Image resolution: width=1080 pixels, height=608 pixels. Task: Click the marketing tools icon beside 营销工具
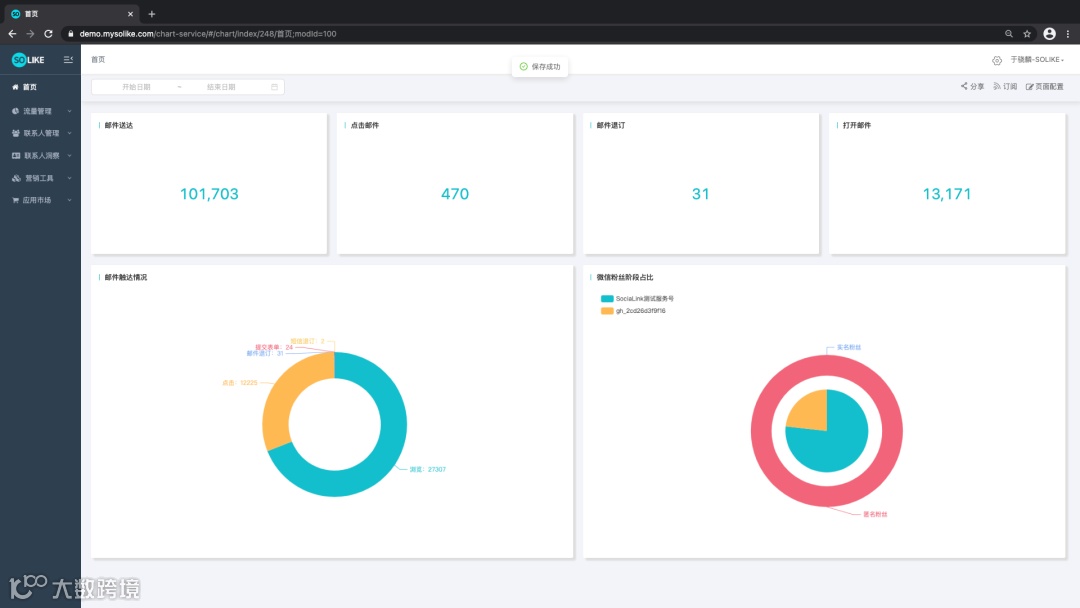pyautogui.click(x=16, y=178)
